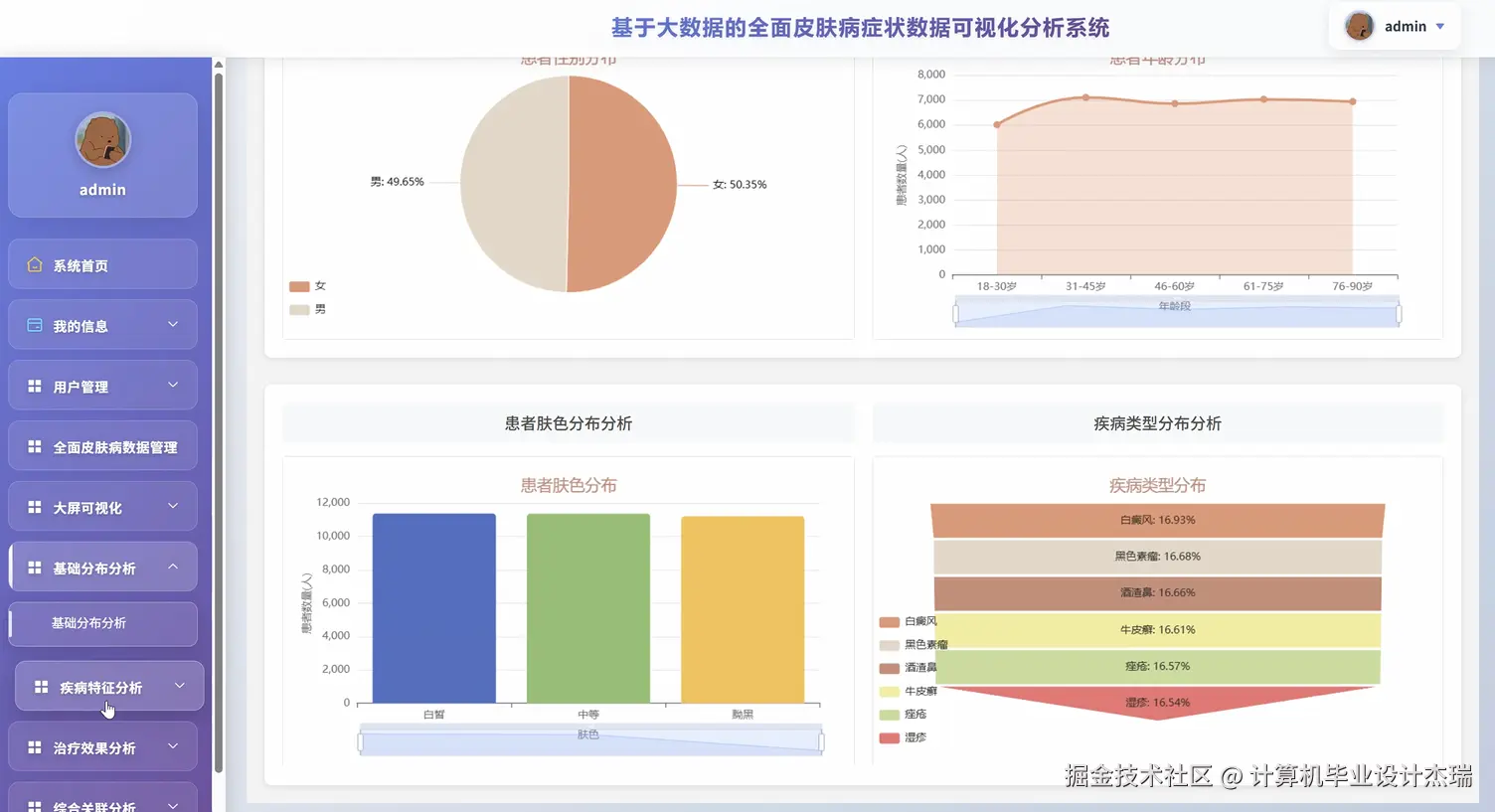Viewport: 1495px width, 812px height.
Task: Toggle 女 legend in gender pie chart
Action: tap(308, 286)
